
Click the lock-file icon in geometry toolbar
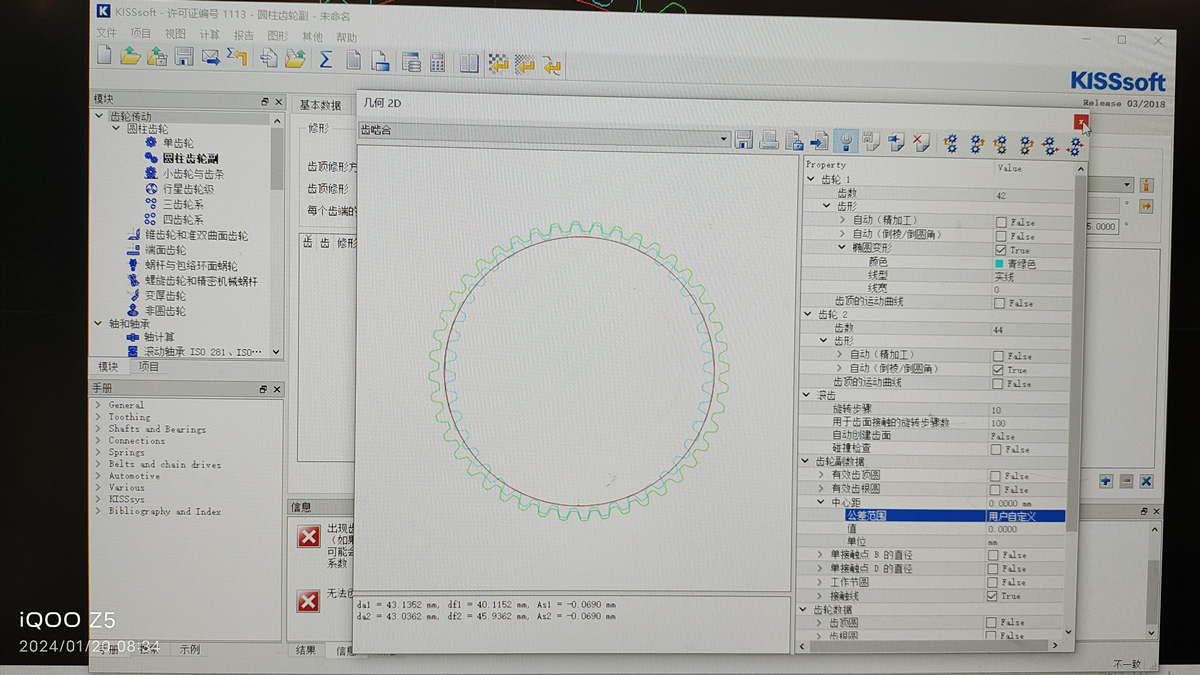[x=794, y=141]
